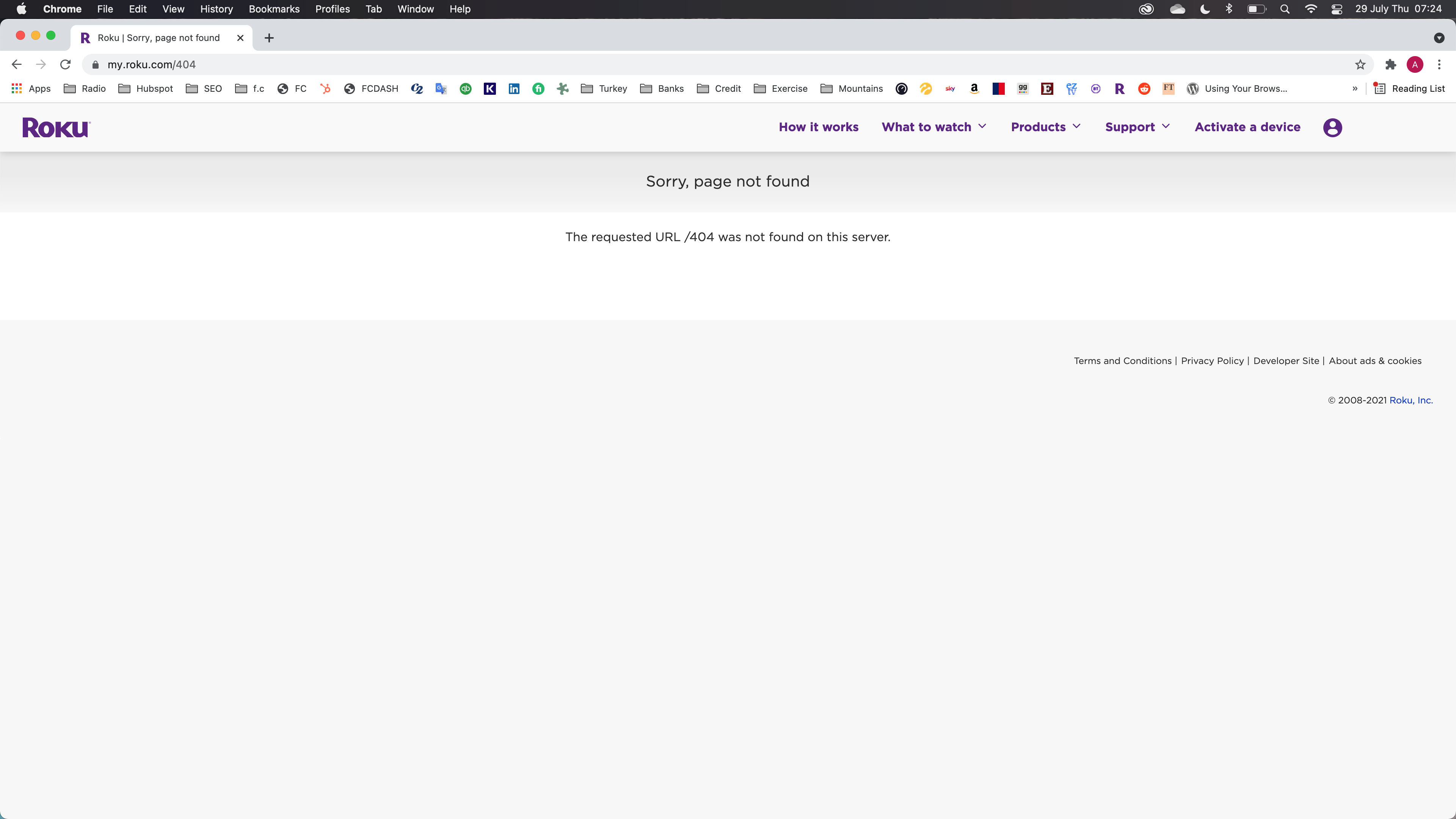1456x819 pixels.
Task: Open Developer Site link
Action: (x=1286, y=361)
